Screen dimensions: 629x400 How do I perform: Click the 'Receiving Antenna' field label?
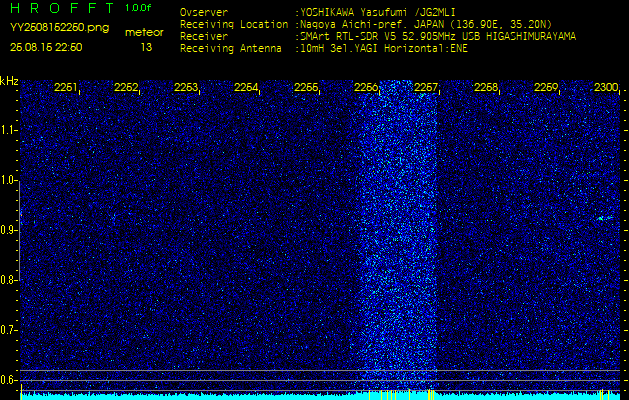click(231, 49)
